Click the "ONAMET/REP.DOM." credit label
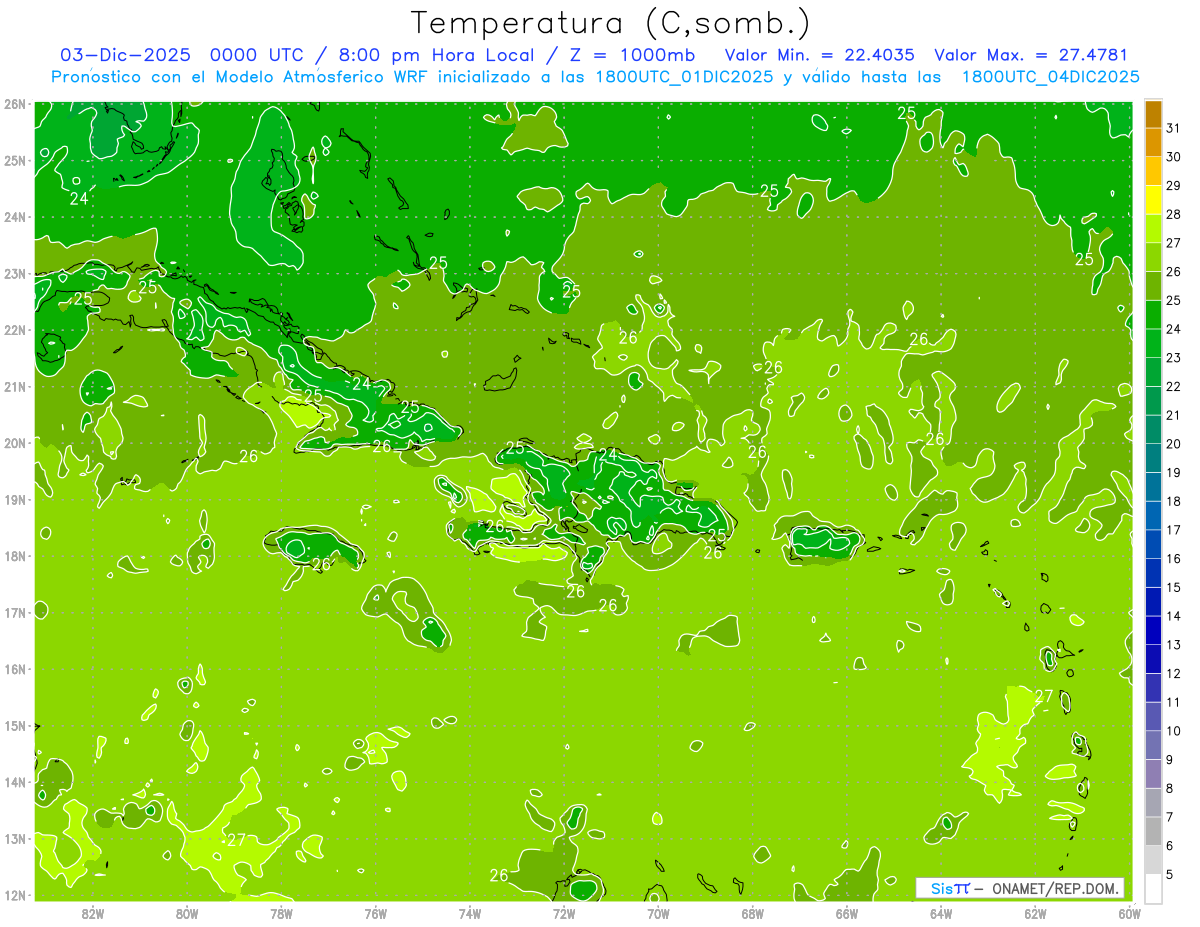Image resolution: width=1200 pixels, height=927 pixels. (x=1056, y=888)
